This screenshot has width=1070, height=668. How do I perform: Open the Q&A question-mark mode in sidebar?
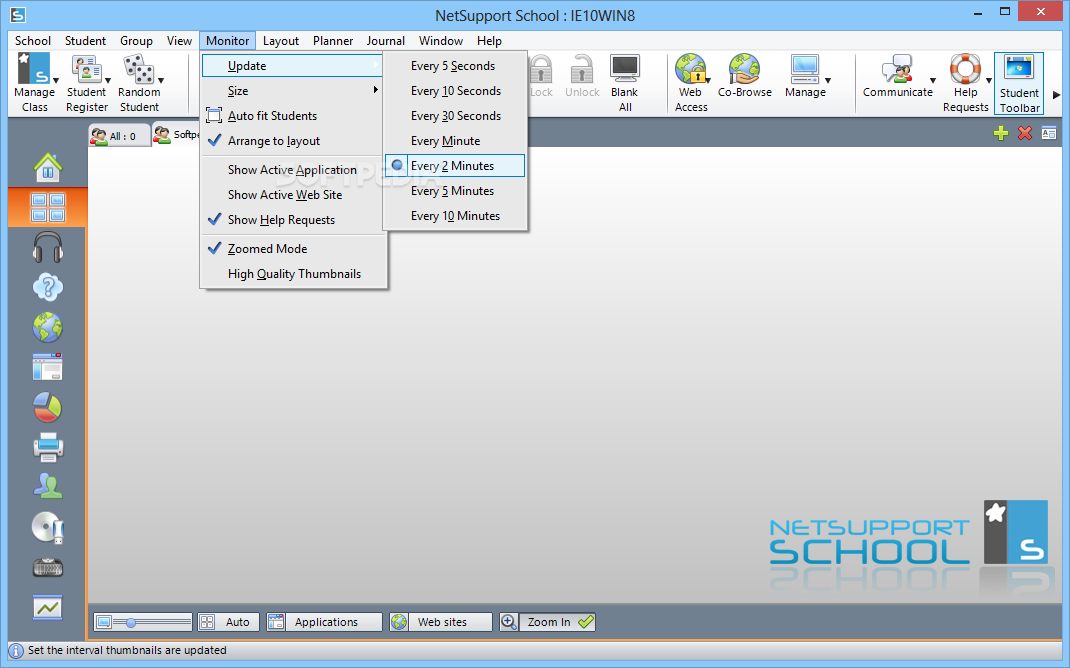[48, 287]
